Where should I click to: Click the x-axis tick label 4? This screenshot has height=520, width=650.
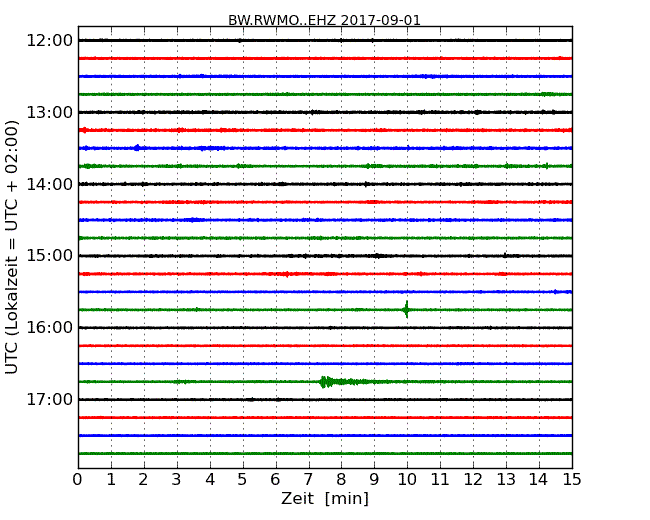210,480
